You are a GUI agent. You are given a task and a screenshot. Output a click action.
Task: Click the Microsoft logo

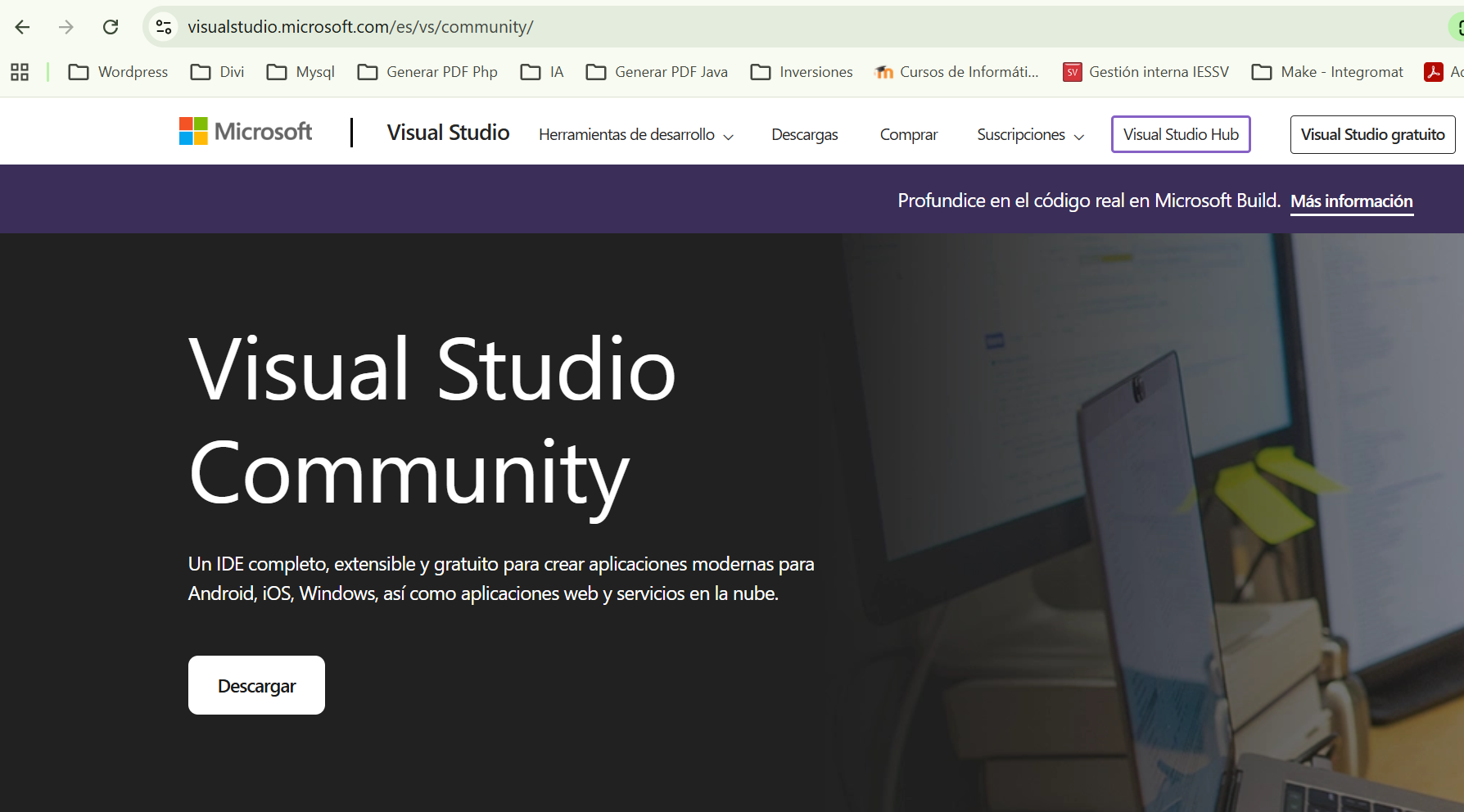coord(245,131)
